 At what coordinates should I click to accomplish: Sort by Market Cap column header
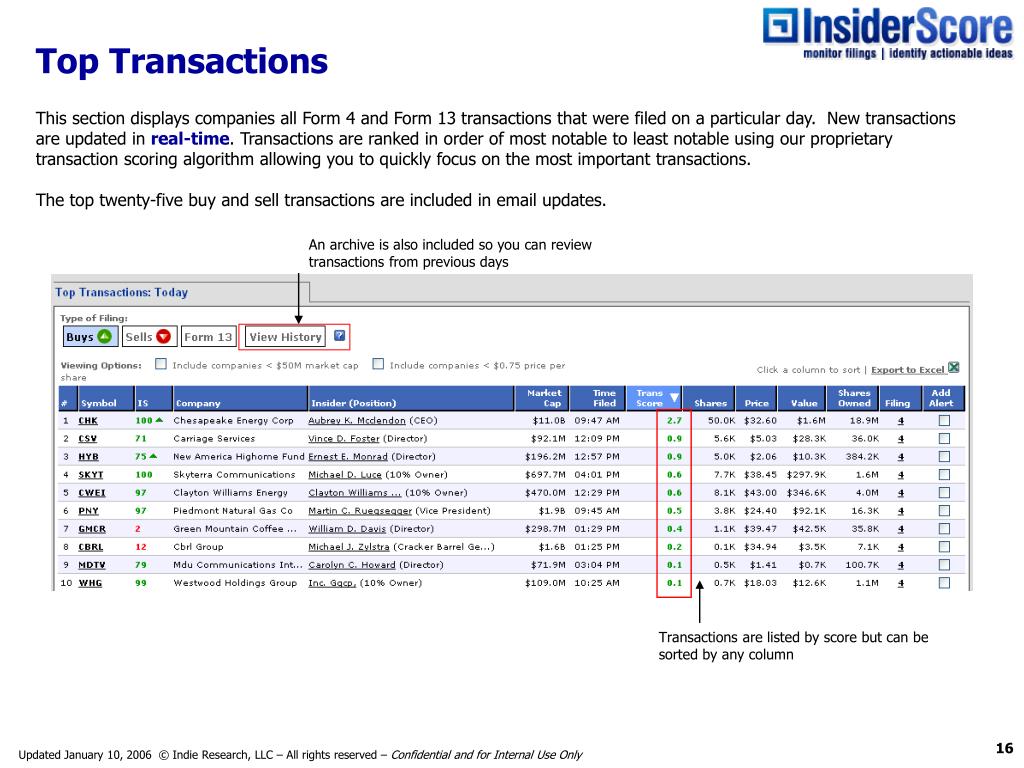click(x=544, y=398)
